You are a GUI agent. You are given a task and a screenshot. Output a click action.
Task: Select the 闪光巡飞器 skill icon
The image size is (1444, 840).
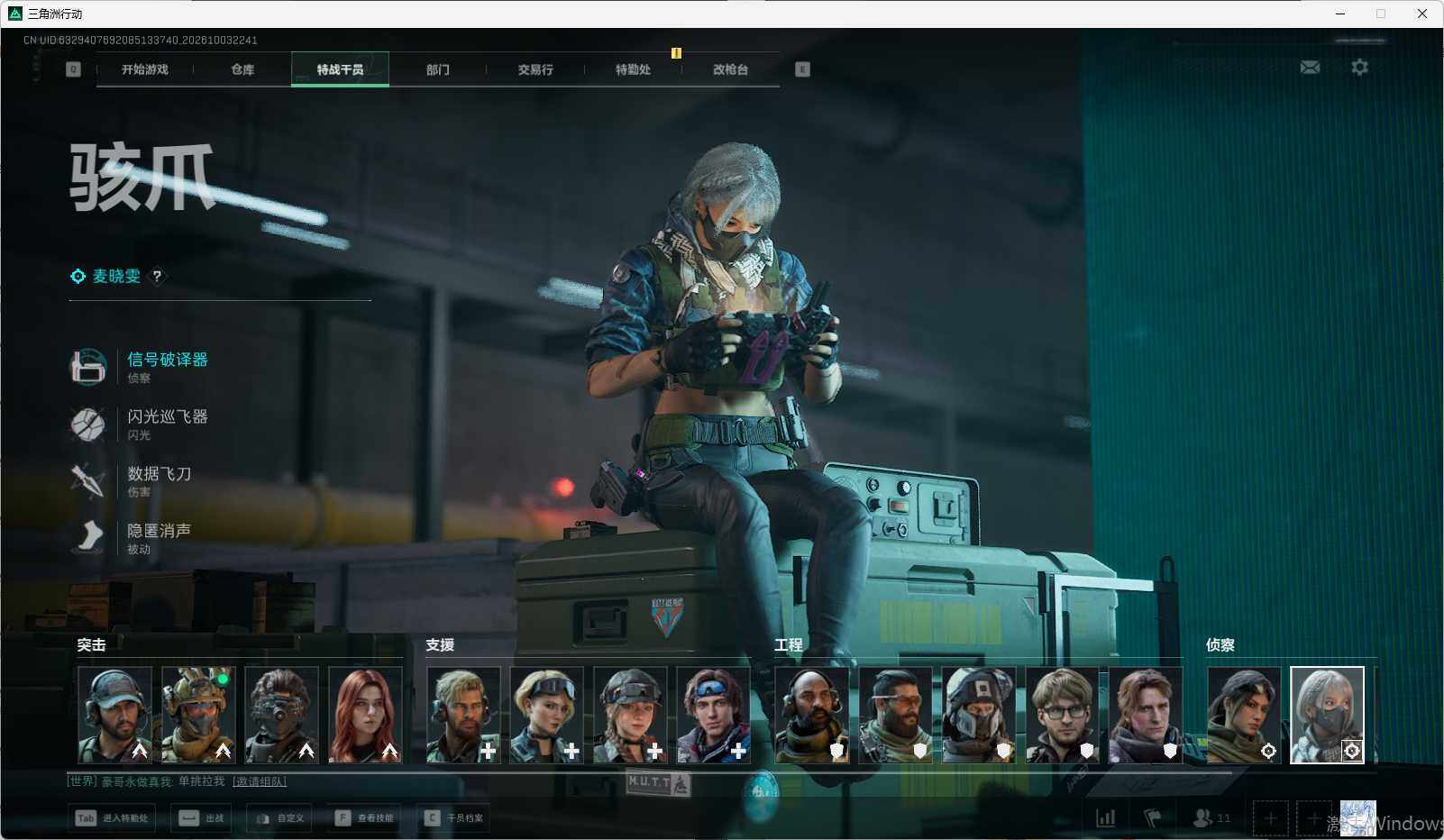tap(88, 424)
